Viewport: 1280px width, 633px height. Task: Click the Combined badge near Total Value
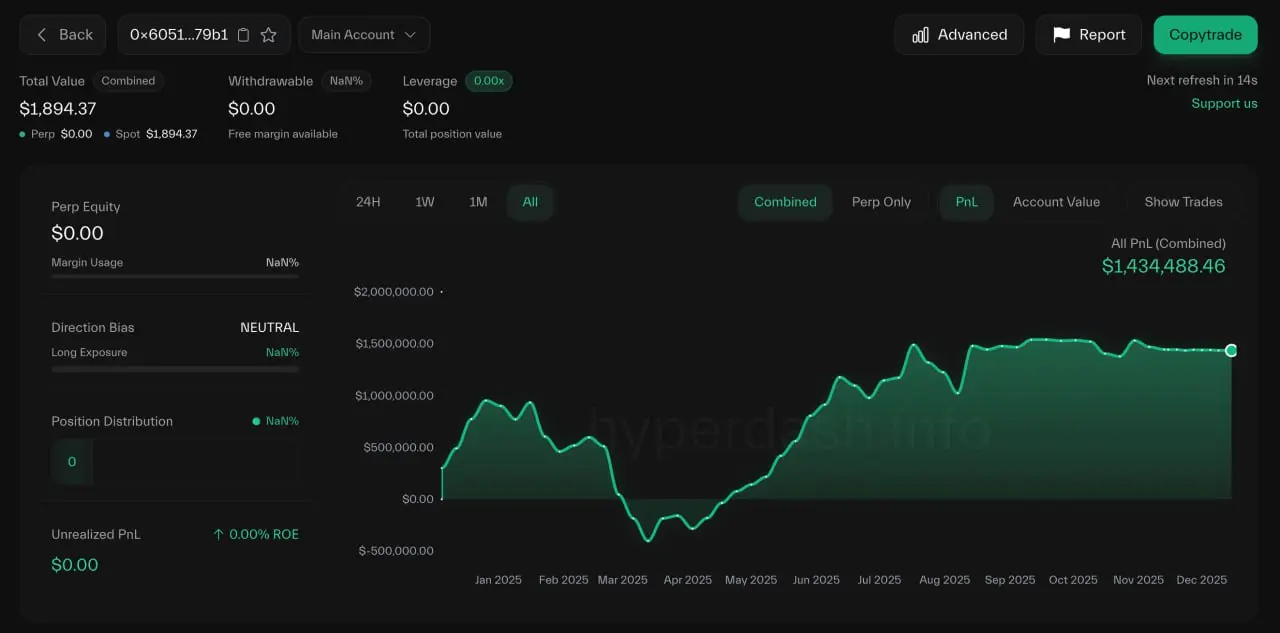tap(128, 81)
